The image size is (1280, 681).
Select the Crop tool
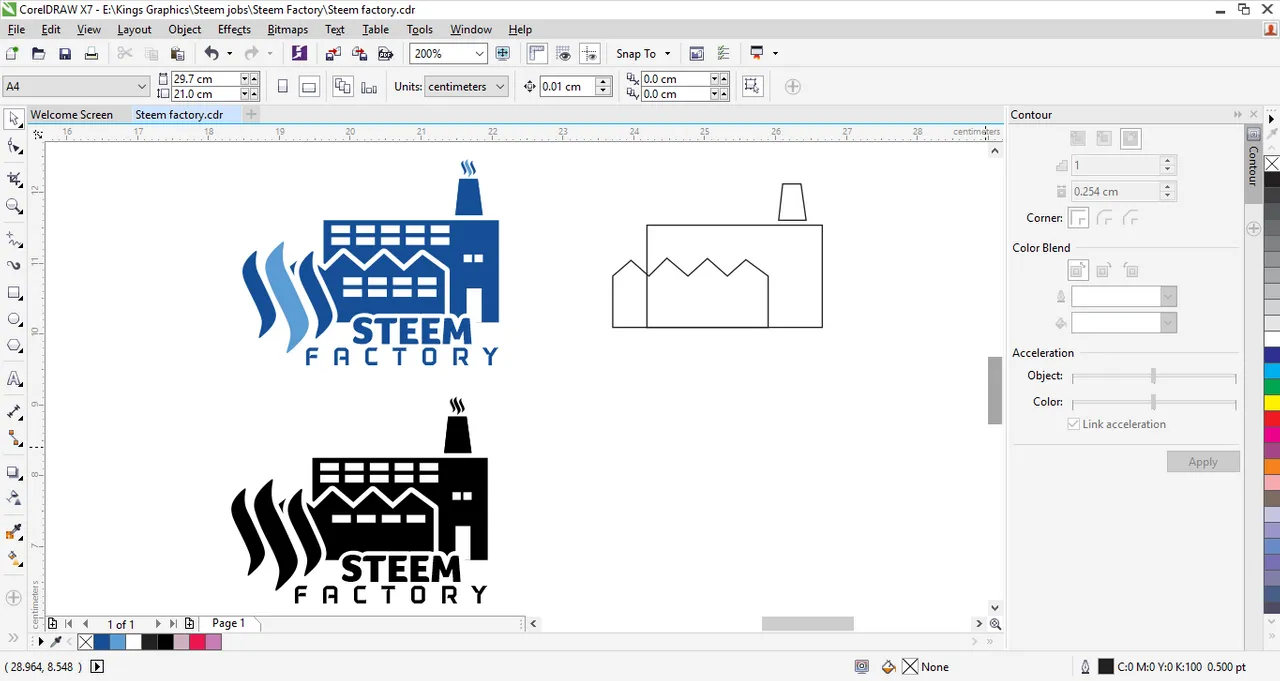coord(14,179)
